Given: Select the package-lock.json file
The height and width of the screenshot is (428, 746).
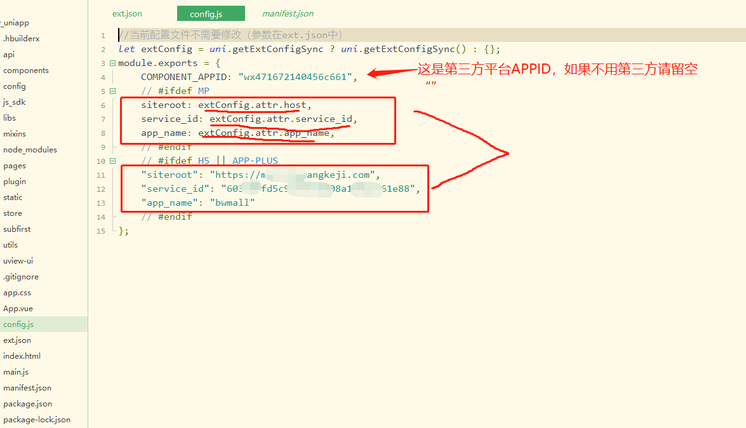Looking at the screenshot, I should point(37,419).
